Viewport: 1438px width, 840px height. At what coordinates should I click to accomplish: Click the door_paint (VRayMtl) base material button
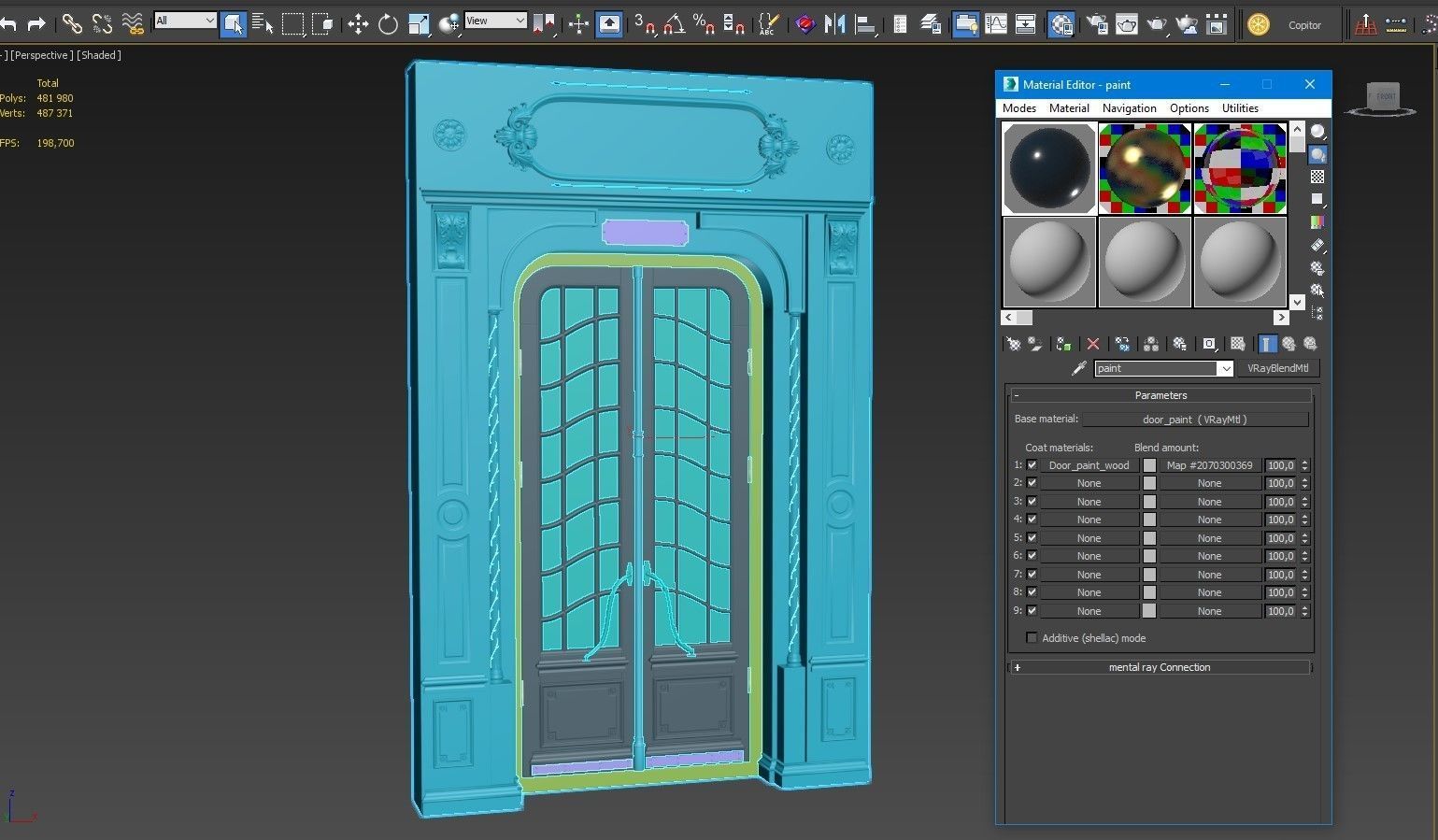1195,420
